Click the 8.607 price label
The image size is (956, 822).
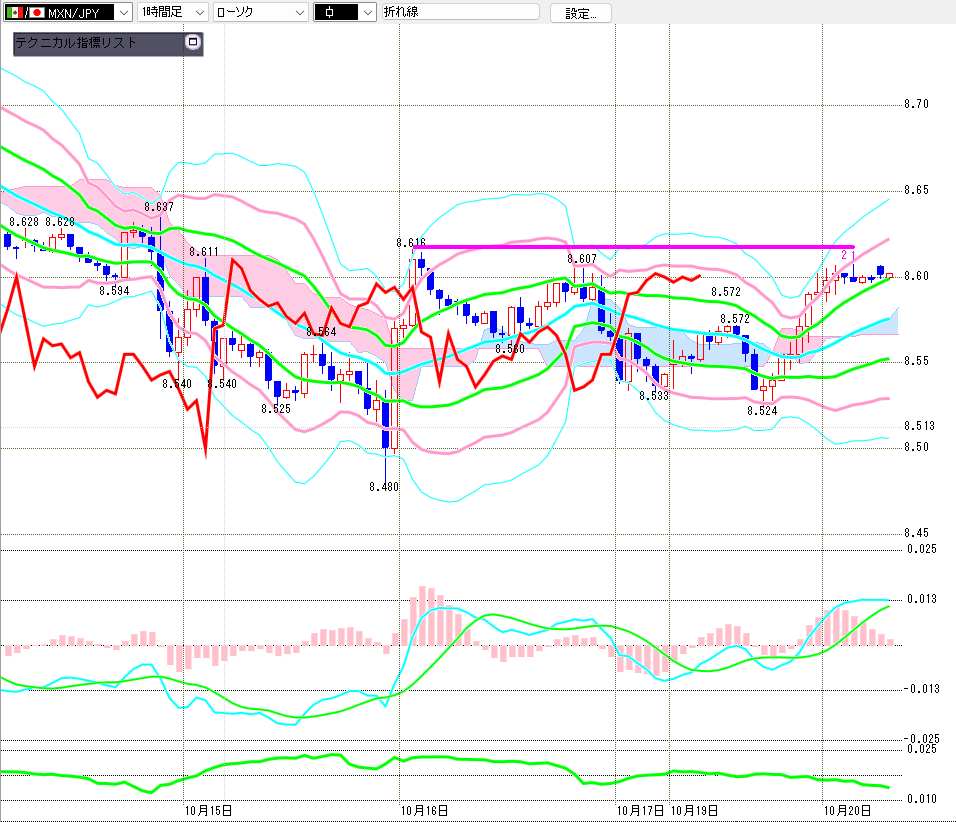pos(582,259)
